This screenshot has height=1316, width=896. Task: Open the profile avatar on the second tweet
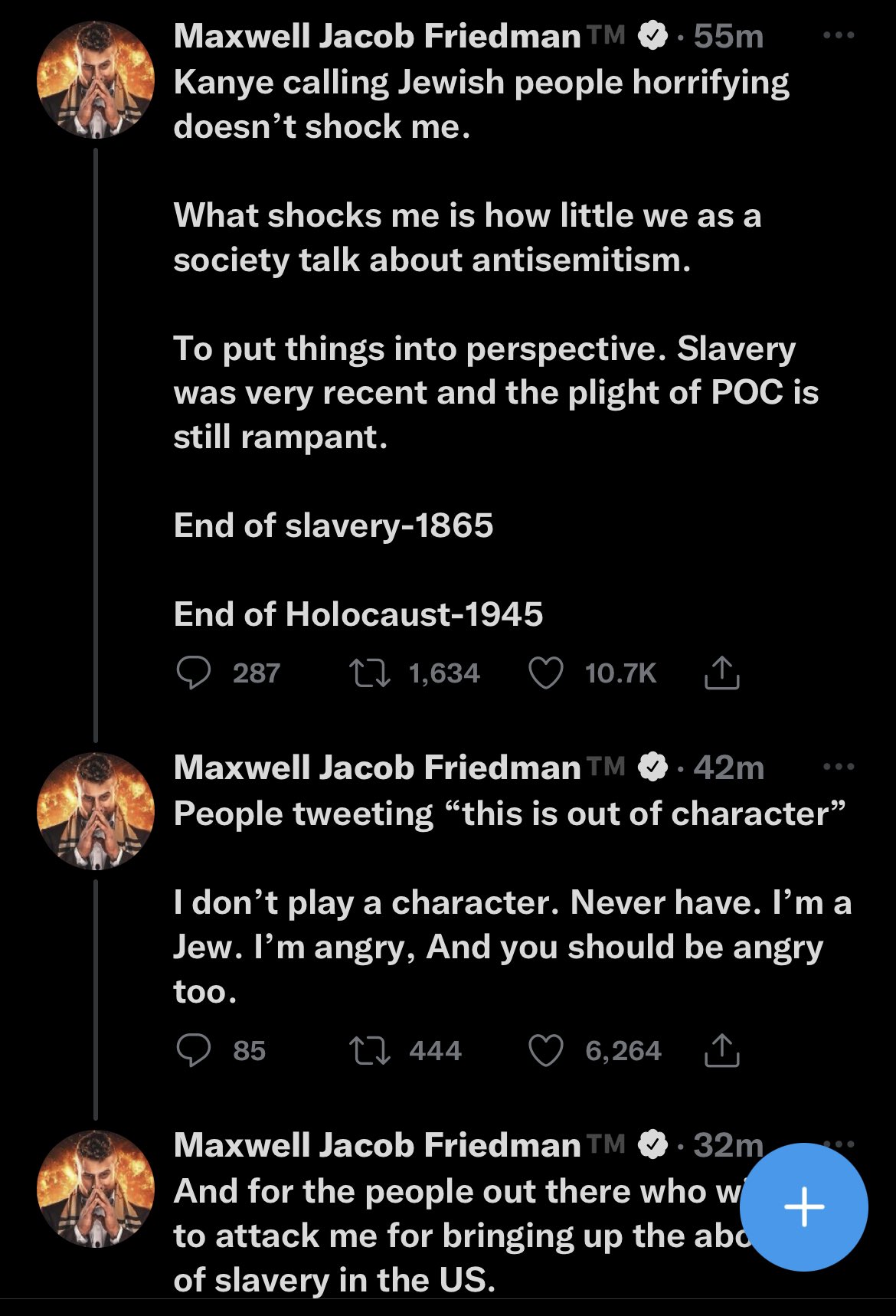96,811
